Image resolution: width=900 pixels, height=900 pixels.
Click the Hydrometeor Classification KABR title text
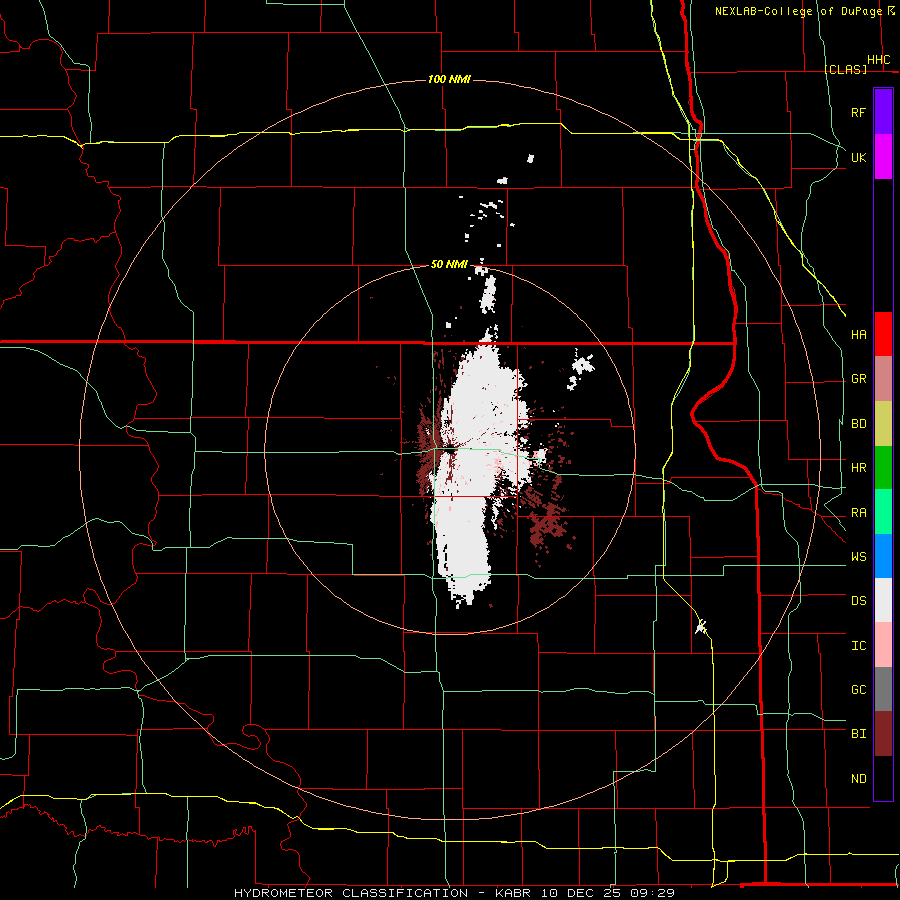[454, 893]
